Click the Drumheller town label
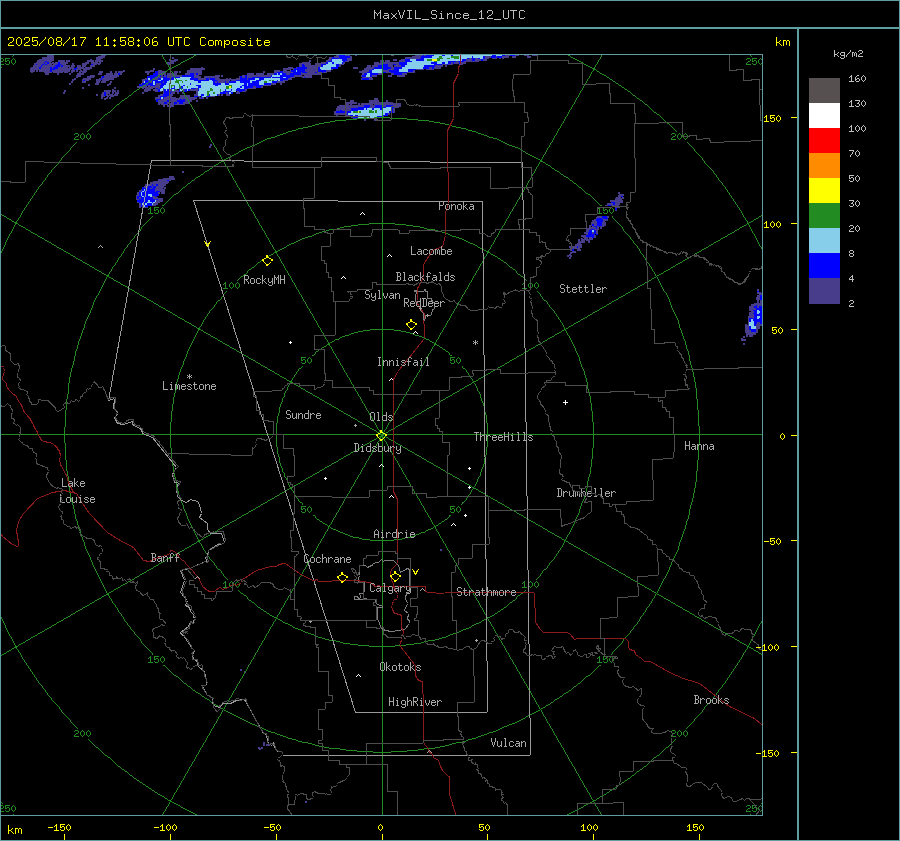The width and height of the screenshot is (900, 841). coord(586,493)
